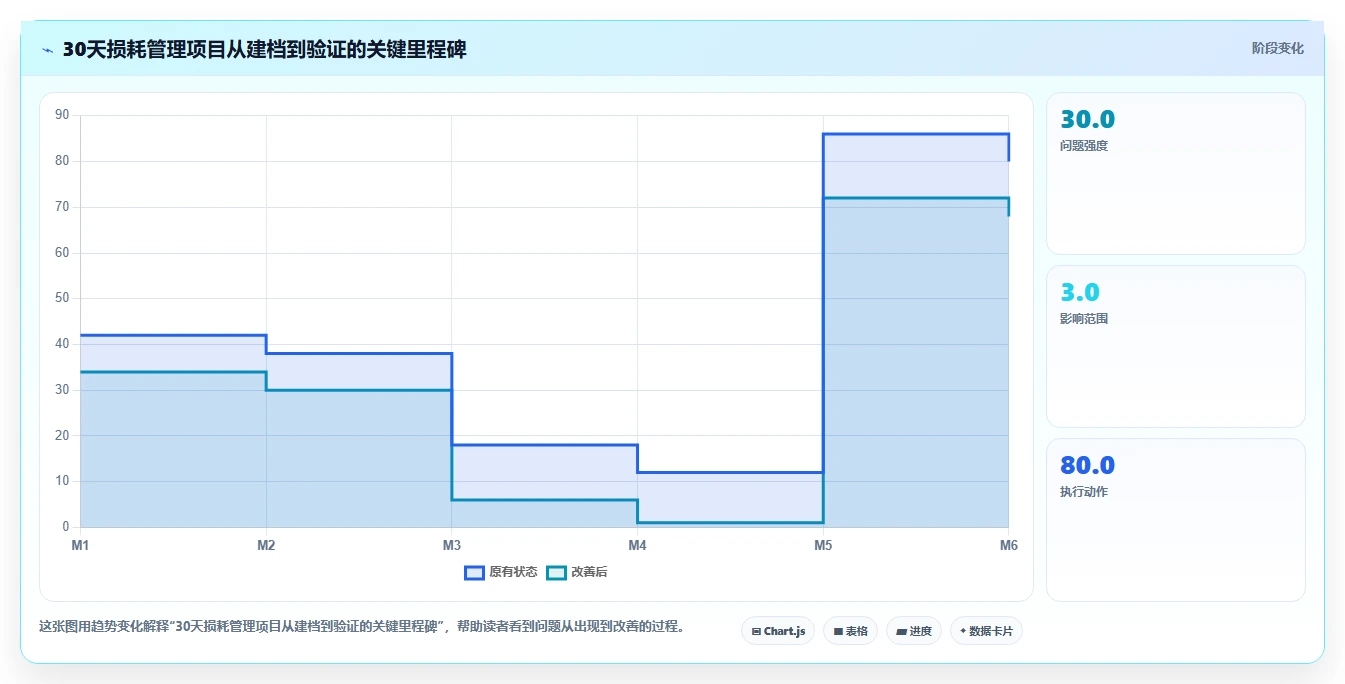Click the teal 改善后 legend color box
The width and height of the screenshot is (1345, 684).
pos(556,572)
